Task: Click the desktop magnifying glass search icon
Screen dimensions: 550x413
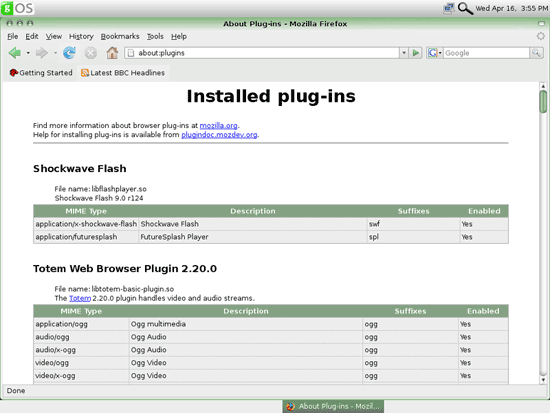Action: click(x=465, y=8)
